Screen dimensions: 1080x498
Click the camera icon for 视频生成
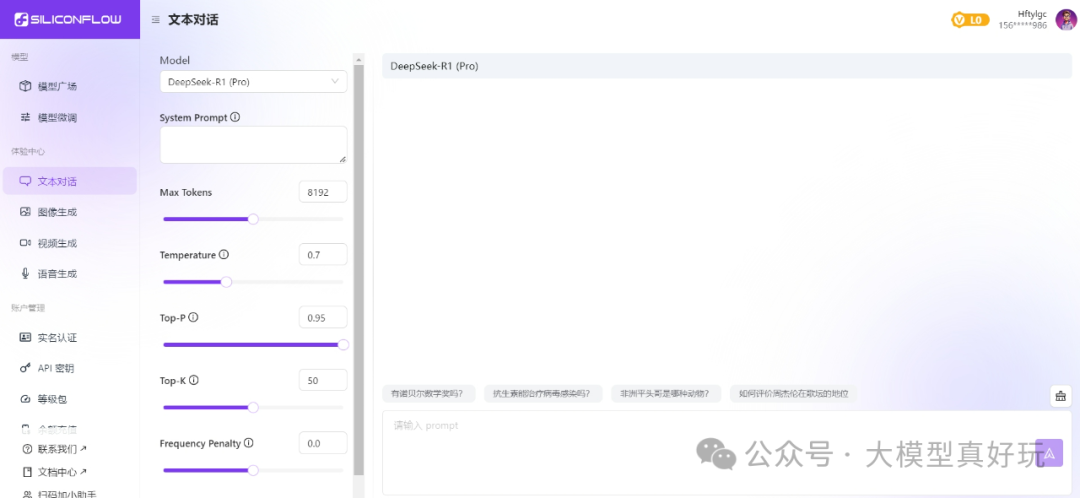(25, 243)
